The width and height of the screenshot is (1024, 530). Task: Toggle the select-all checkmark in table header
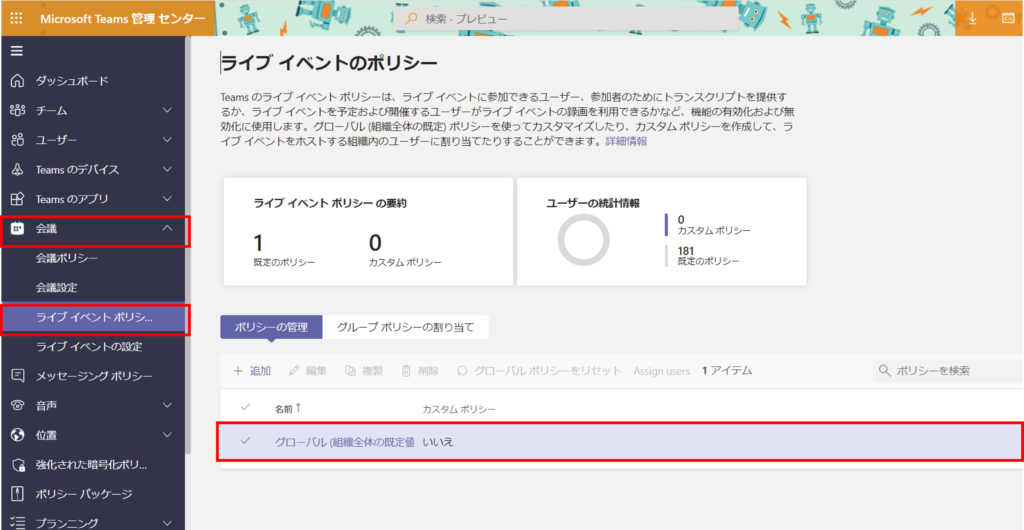[x=245, y=408]
